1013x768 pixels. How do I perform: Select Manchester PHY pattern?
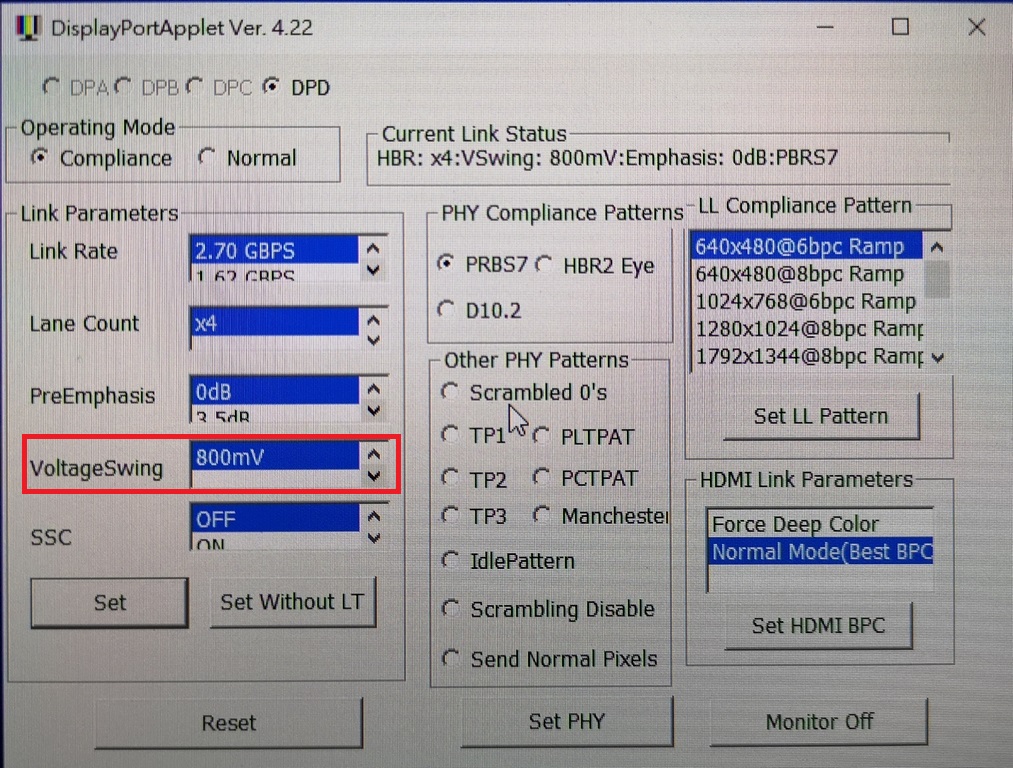[x=541, y=515]
